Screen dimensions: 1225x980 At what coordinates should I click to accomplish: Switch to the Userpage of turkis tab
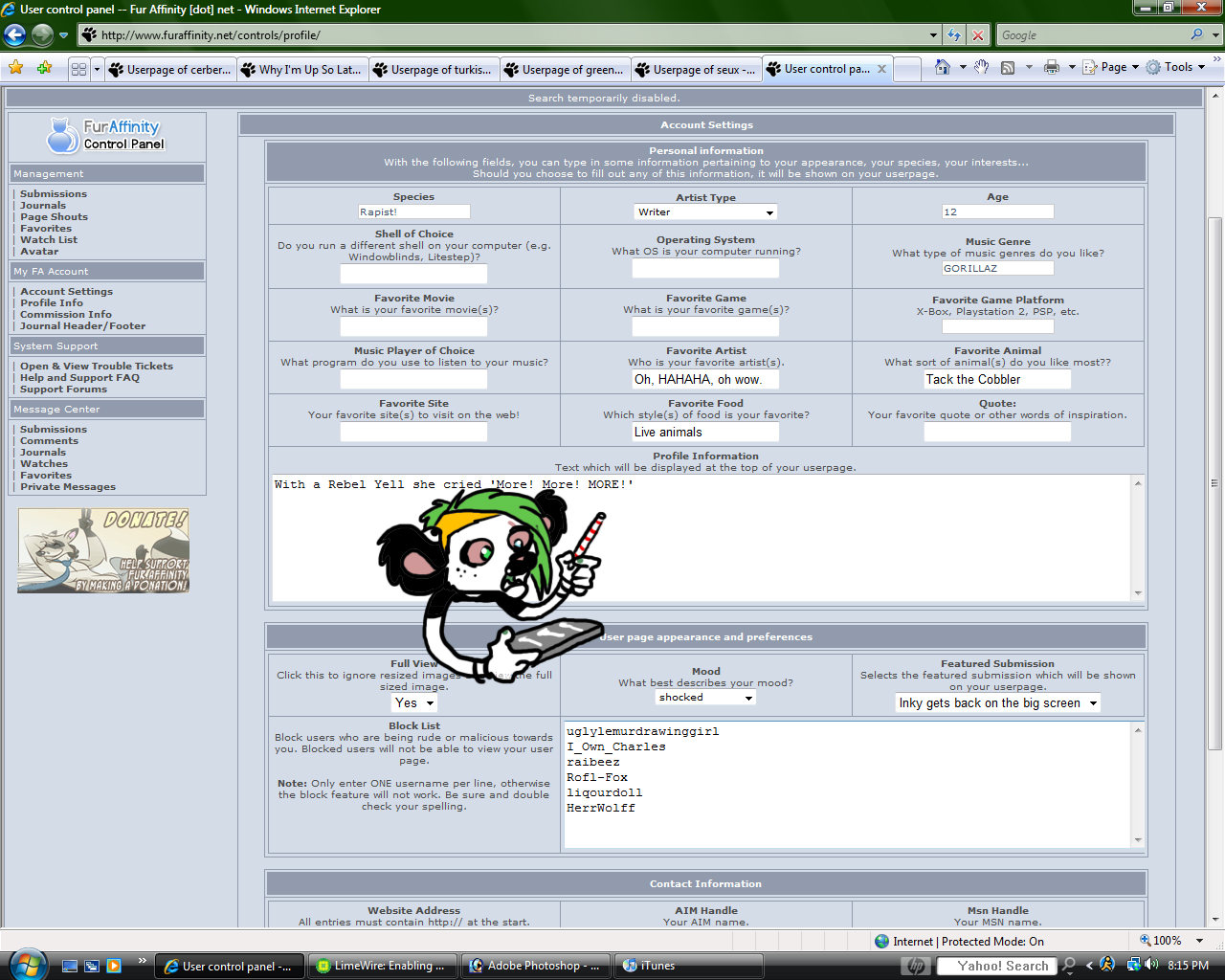pyautogui.click(x=434, y=69)
